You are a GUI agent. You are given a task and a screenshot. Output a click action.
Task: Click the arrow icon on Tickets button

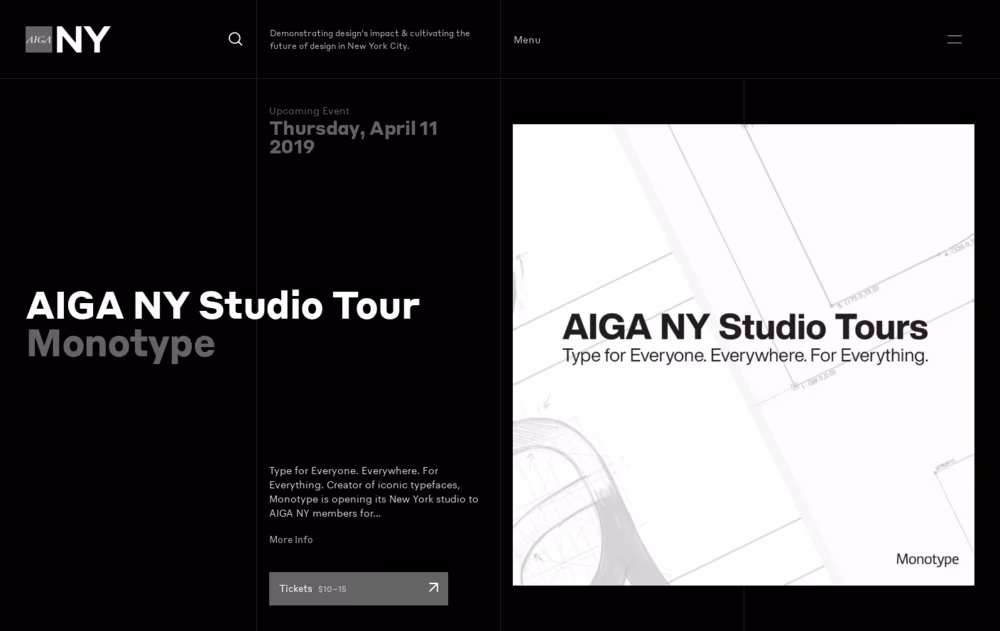tap(433, 587)
